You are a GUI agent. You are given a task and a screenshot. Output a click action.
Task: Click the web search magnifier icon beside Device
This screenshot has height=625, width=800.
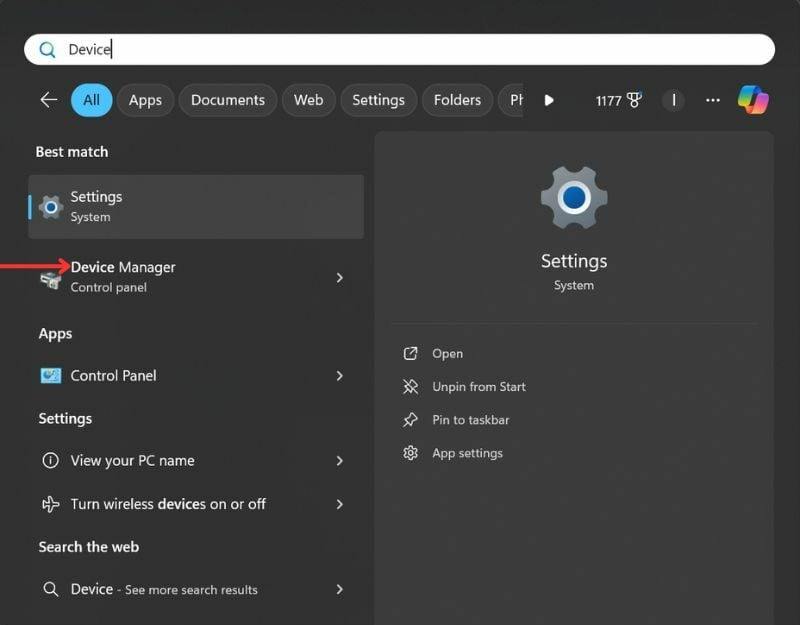click(x=51, y=589)
